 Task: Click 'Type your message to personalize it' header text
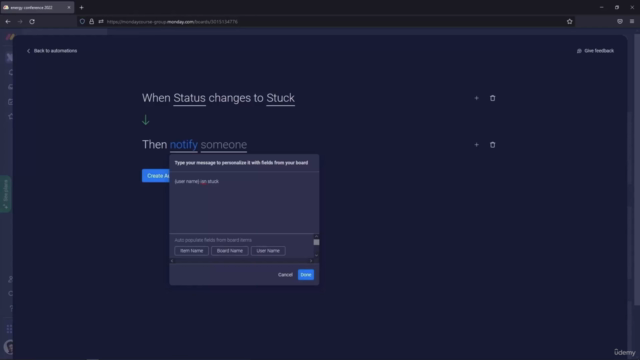tap(241, 162)
